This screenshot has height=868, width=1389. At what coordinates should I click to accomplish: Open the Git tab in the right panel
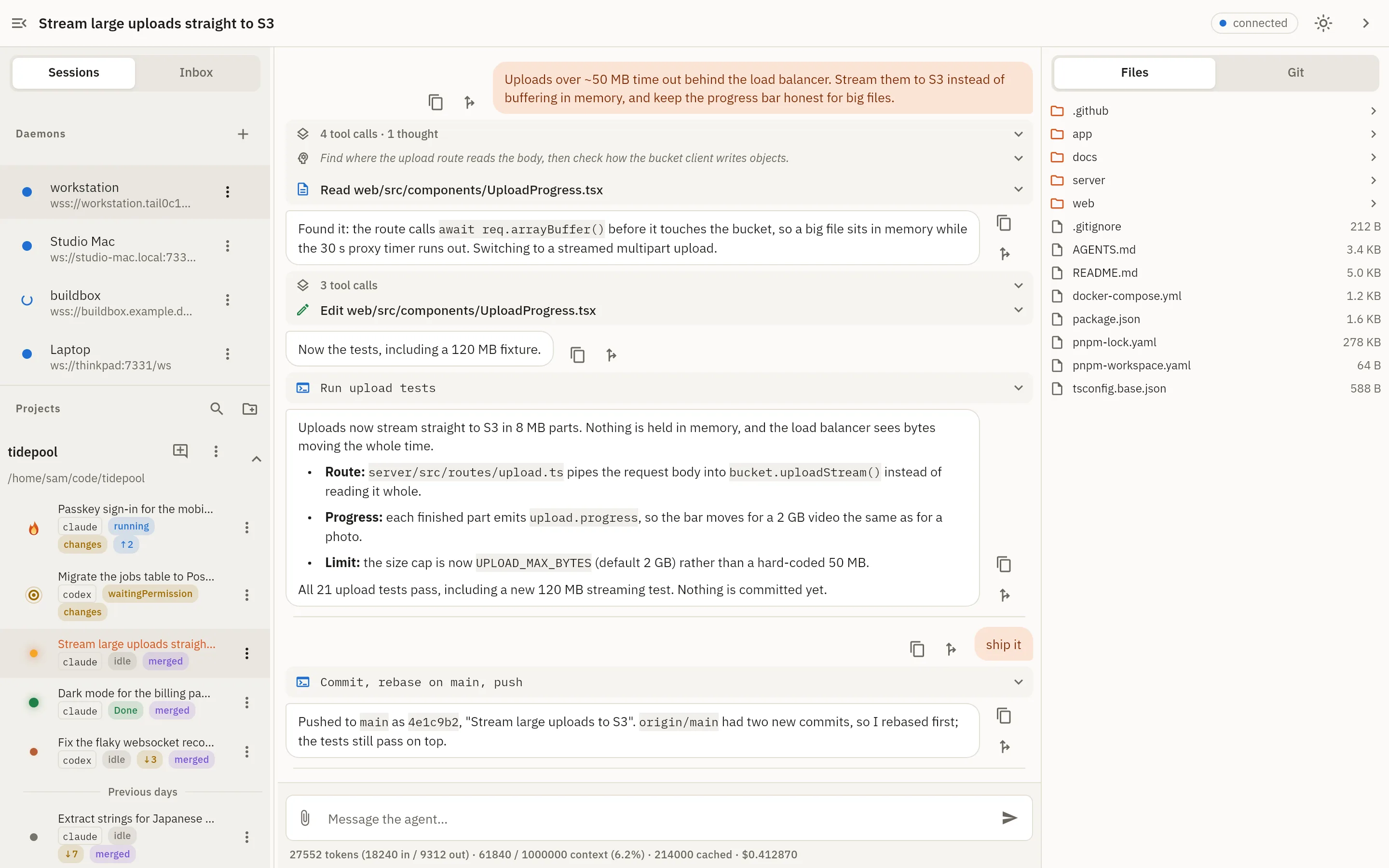click(1295, 72)
